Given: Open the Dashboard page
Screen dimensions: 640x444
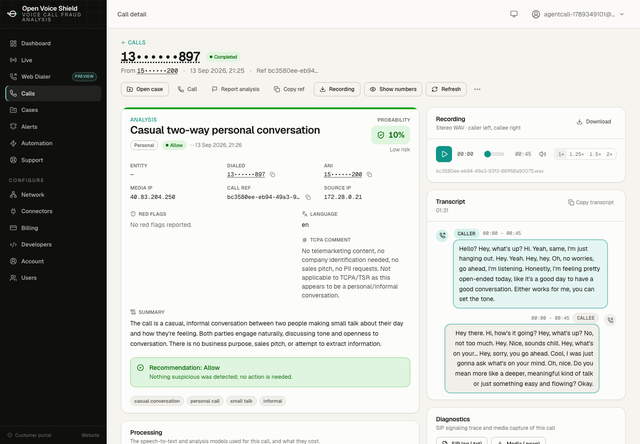Looking at the screenshot, I should coord(53,43).
